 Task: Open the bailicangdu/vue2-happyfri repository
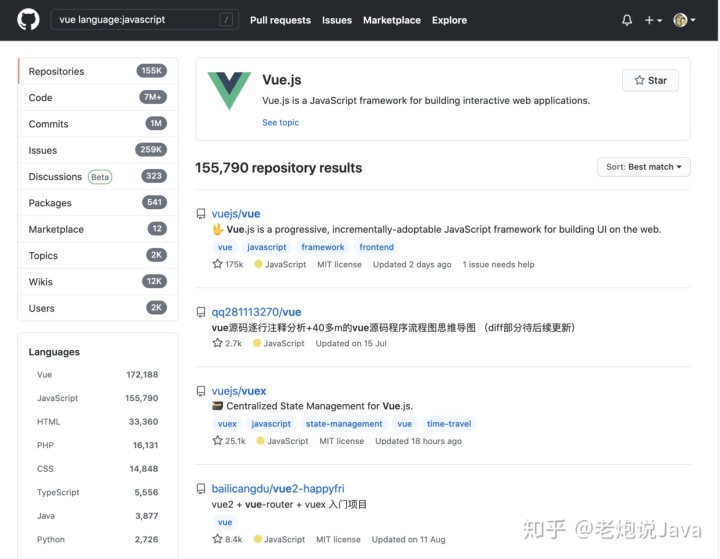pos(278,488)
